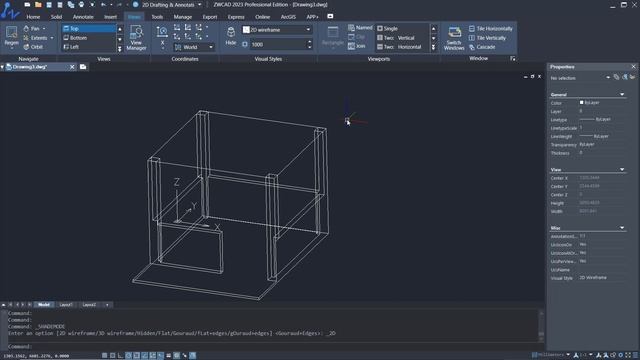The image size is (640, 360).
Task: Toggle ortho mode in status bar
Action: pyautogui.click(x=120, y=356)
